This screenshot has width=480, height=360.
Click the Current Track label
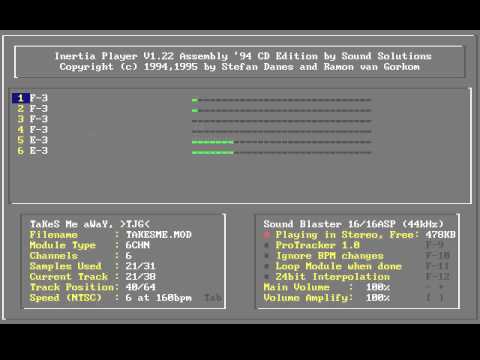pyautogui.click(x=69, y=277)
